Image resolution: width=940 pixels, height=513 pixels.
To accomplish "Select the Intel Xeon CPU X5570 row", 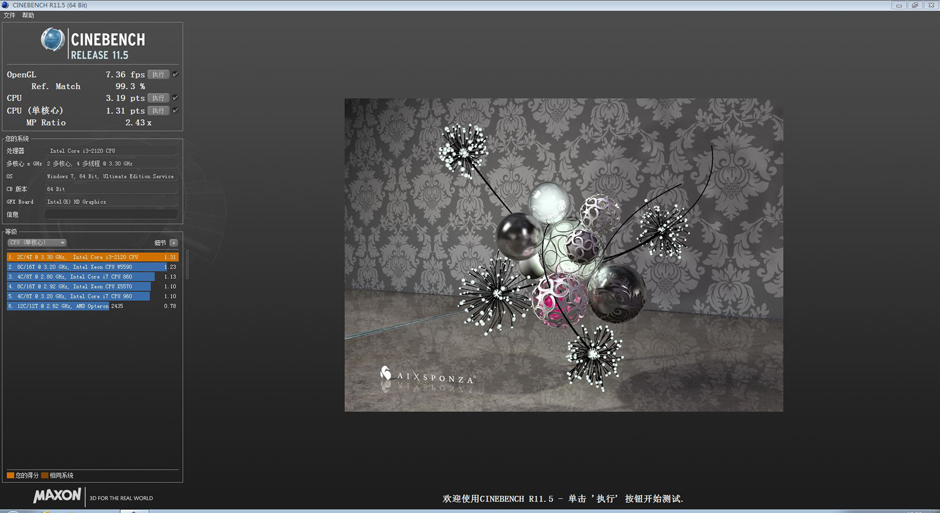I will point(92,286).
